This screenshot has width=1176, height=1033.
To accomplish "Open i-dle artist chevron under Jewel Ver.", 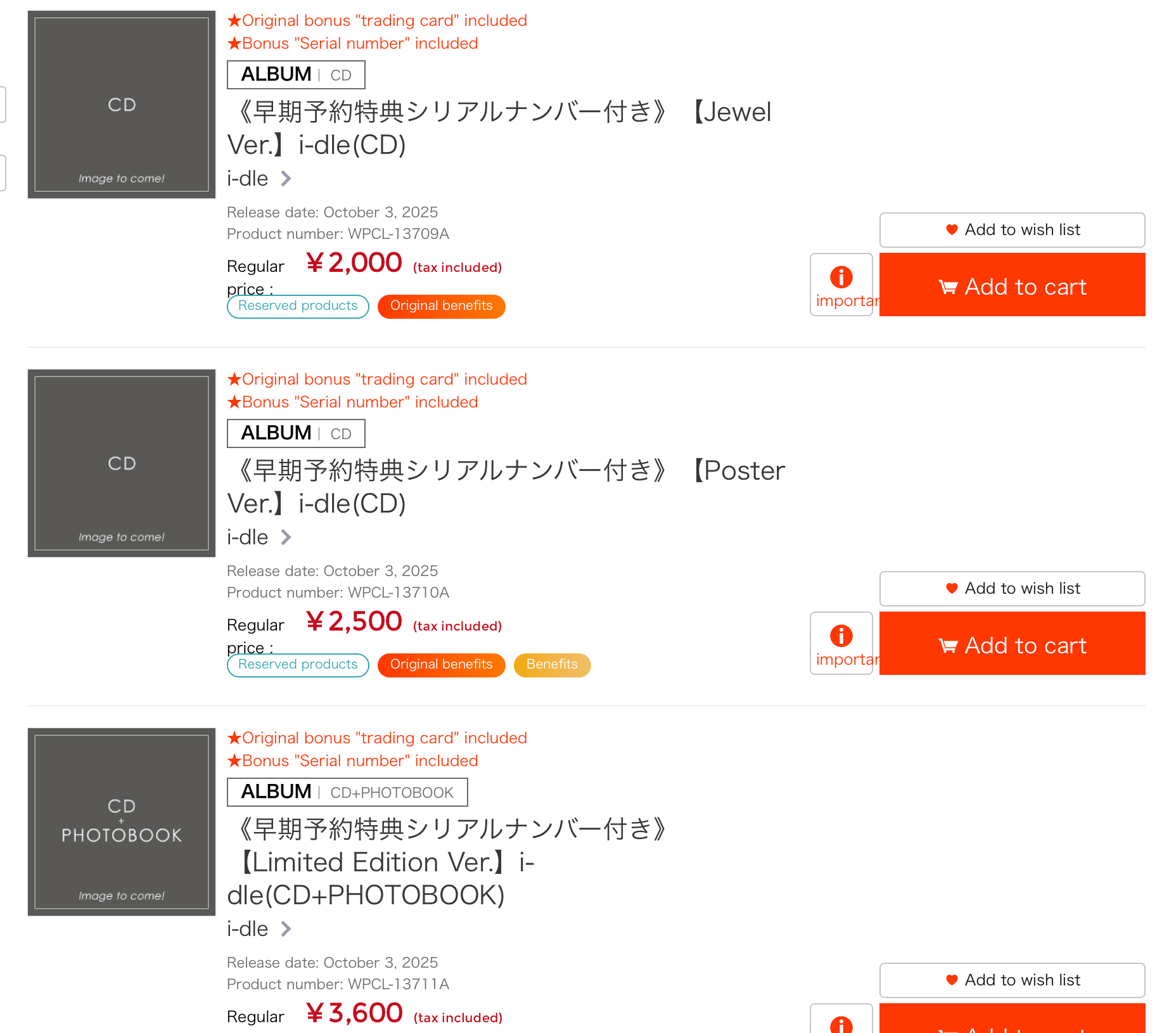I will coord(286,179).
